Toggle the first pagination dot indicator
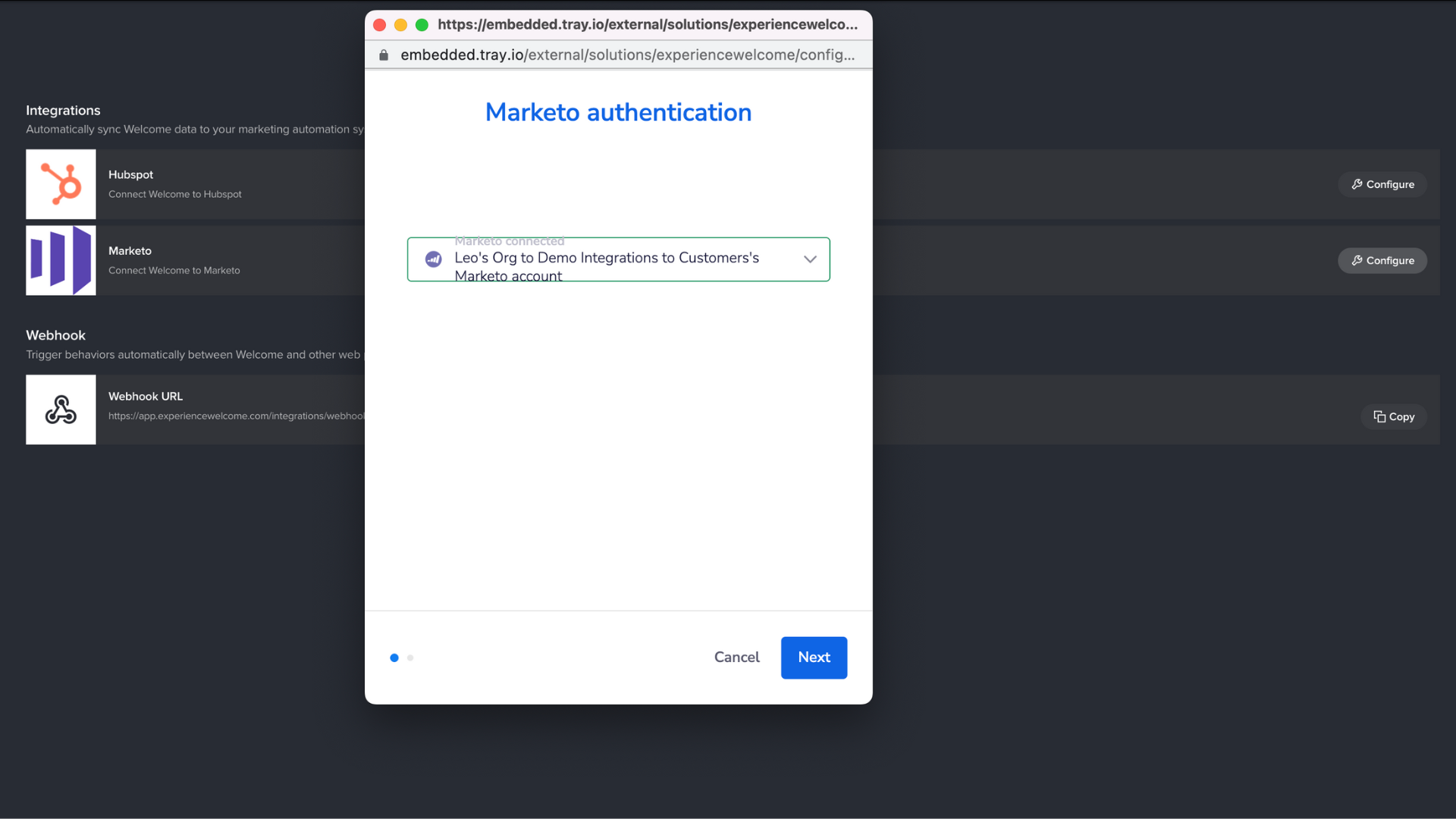 pyautogui.click(x=394, y=656)
